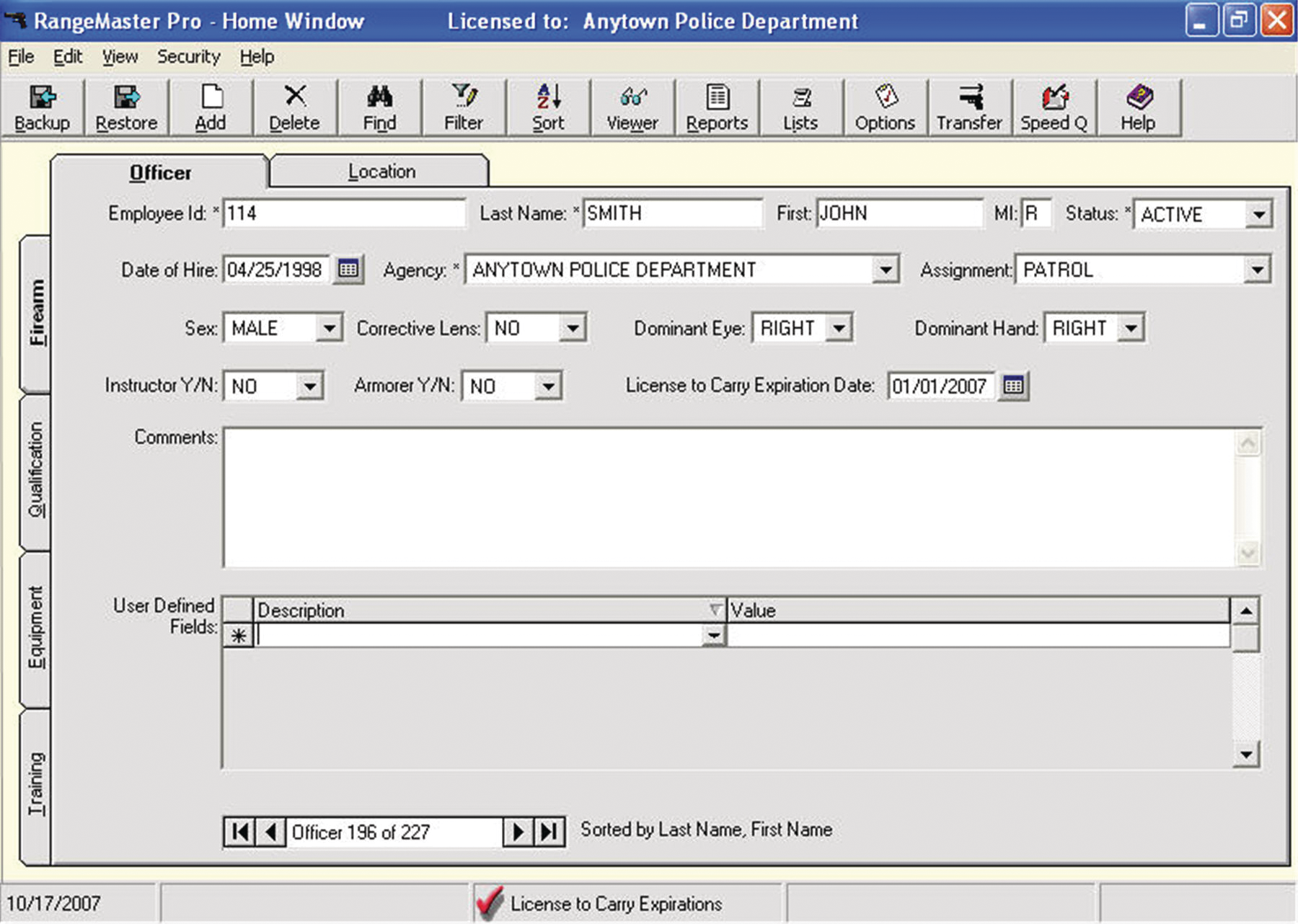The image size is (1298, 924).
Task: Switch to the Location tab
Action: (x=381, y=172)
